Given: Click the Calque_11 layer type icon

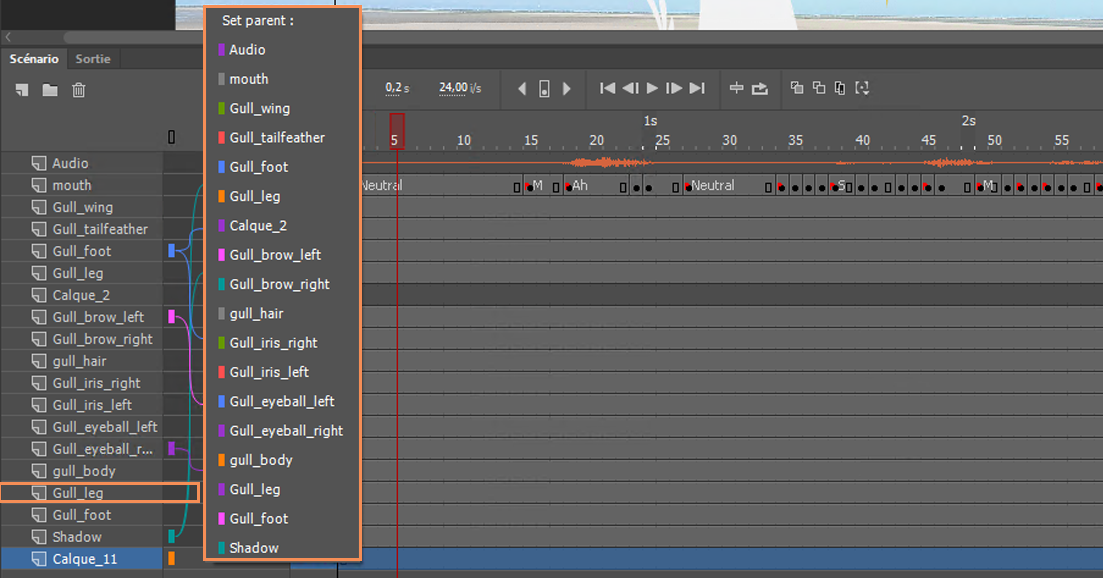Looking at the screenshot, I should pyautogui.click(x=39, y=559).
